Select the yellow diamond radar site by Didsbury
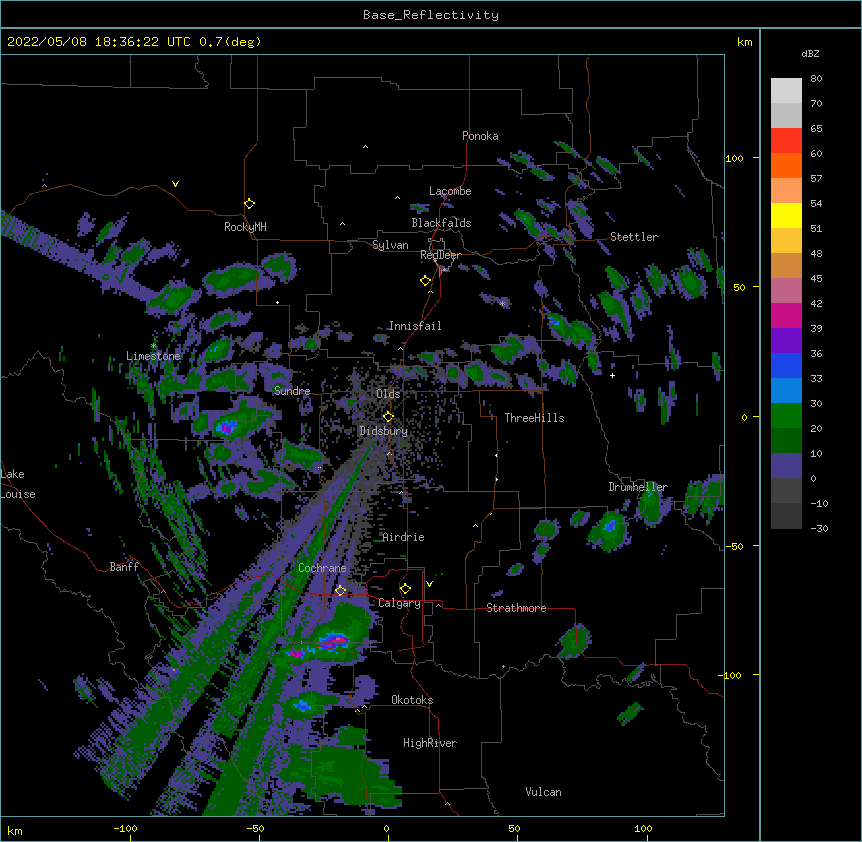This screenshot has width=862, height=842. 388,417
